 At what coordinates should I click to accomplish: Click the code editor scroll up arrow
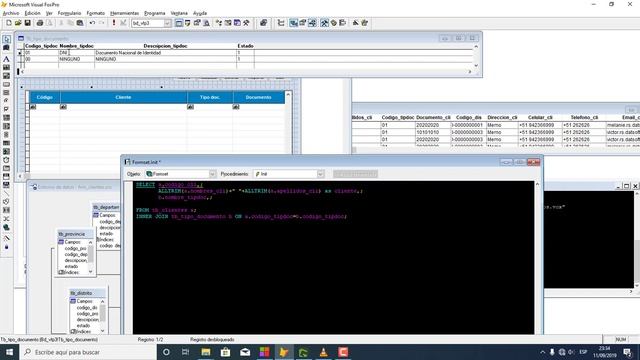click(537, 184)
